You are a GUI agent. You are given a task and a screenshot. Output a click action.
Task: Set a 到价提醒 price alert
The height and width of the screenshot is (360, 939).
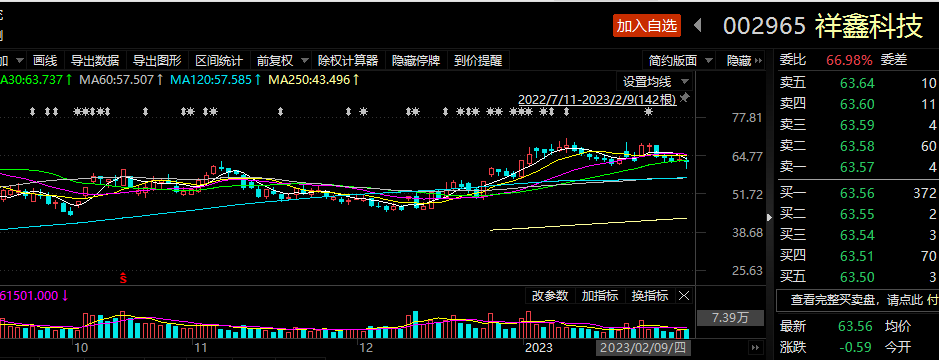coord(478,60)
